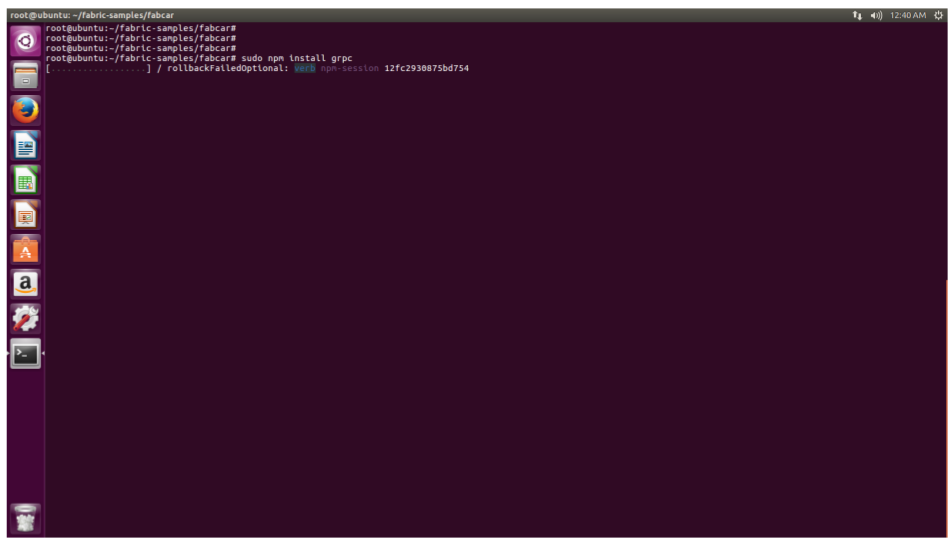The image size is (951, 539).
Task: Click the 'rollbackFailedOptional:' progress text
Action: [228, 69]
